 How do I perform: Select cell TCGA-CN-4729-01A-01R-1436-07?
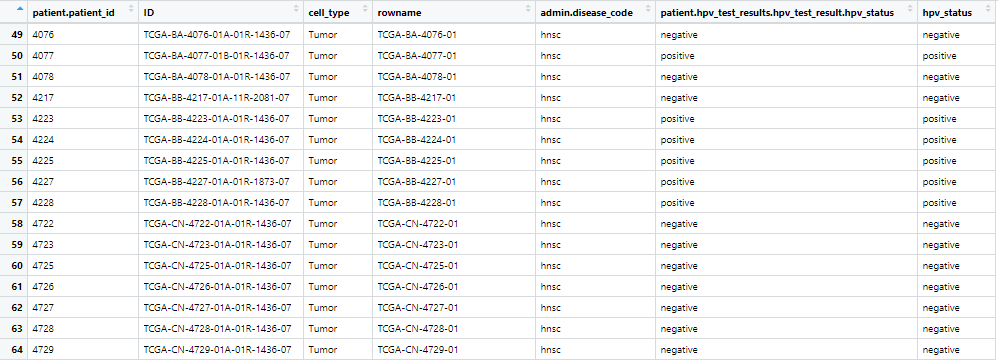[218, 350]
